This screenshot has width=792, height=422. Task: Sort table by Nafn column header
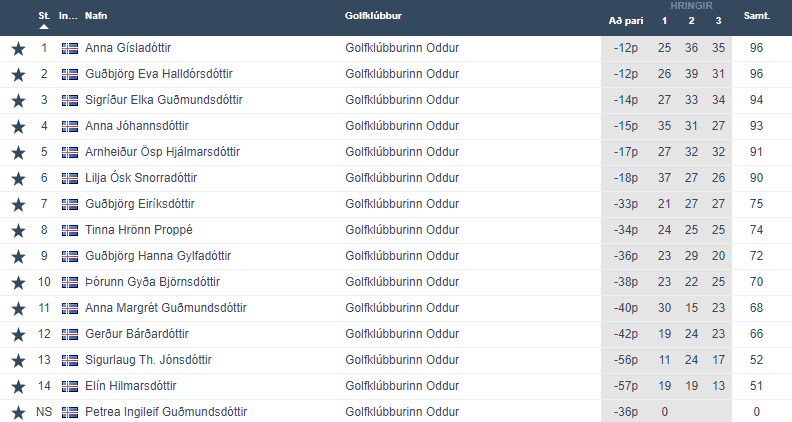click(x=96, y=16)
